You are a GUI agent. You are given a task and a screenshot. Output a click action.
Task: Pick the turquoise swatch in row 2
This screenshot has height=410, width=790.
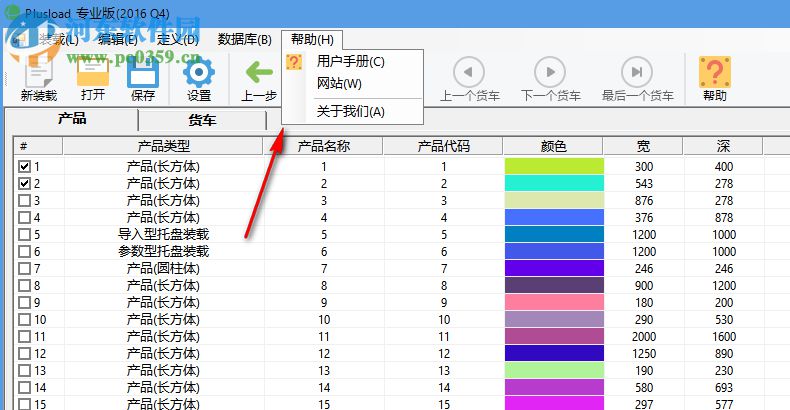click(x=554, y=183)
